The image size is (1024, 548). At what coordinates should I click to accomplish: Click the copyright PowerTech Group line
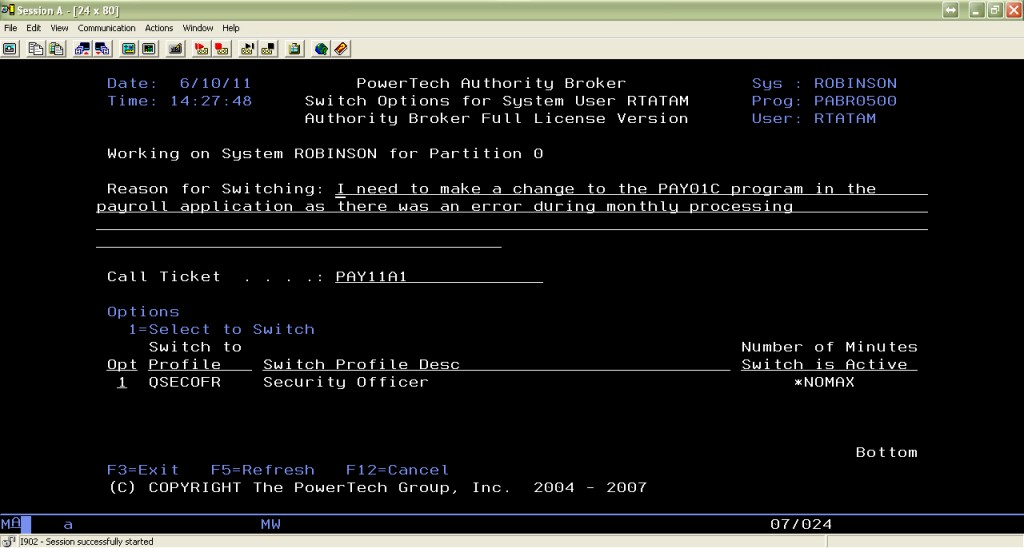click(377, 488)
